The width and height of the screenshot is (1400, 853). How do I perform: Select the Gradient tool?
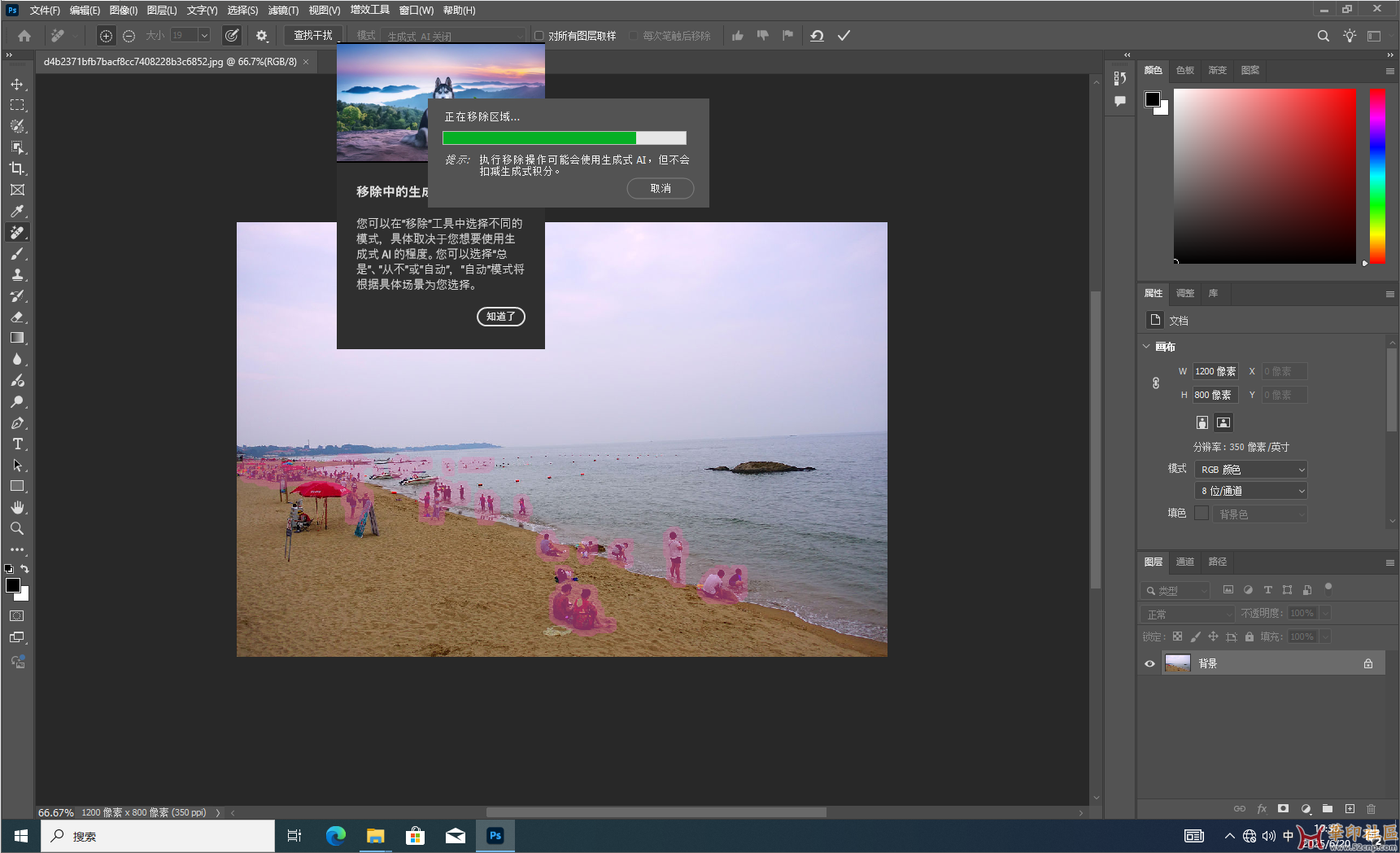click(17, 338)
